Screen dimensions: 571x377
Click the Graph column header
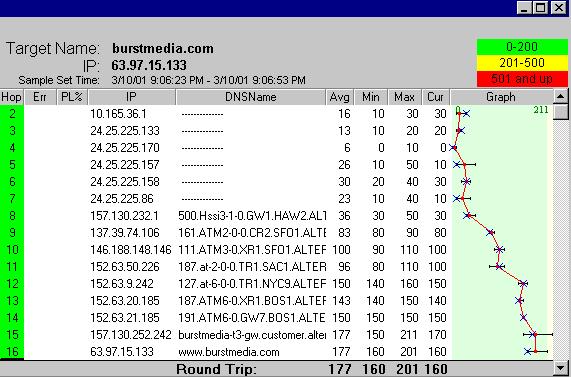[501, 97]
